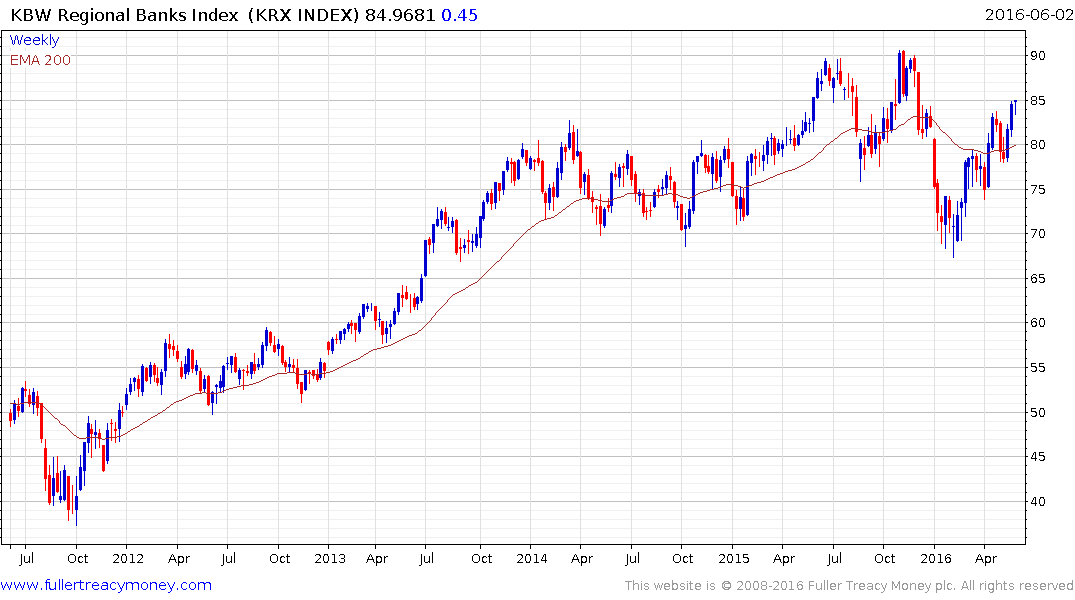
Task: Select the 65 price axis label
Action: click(1037, 278)
